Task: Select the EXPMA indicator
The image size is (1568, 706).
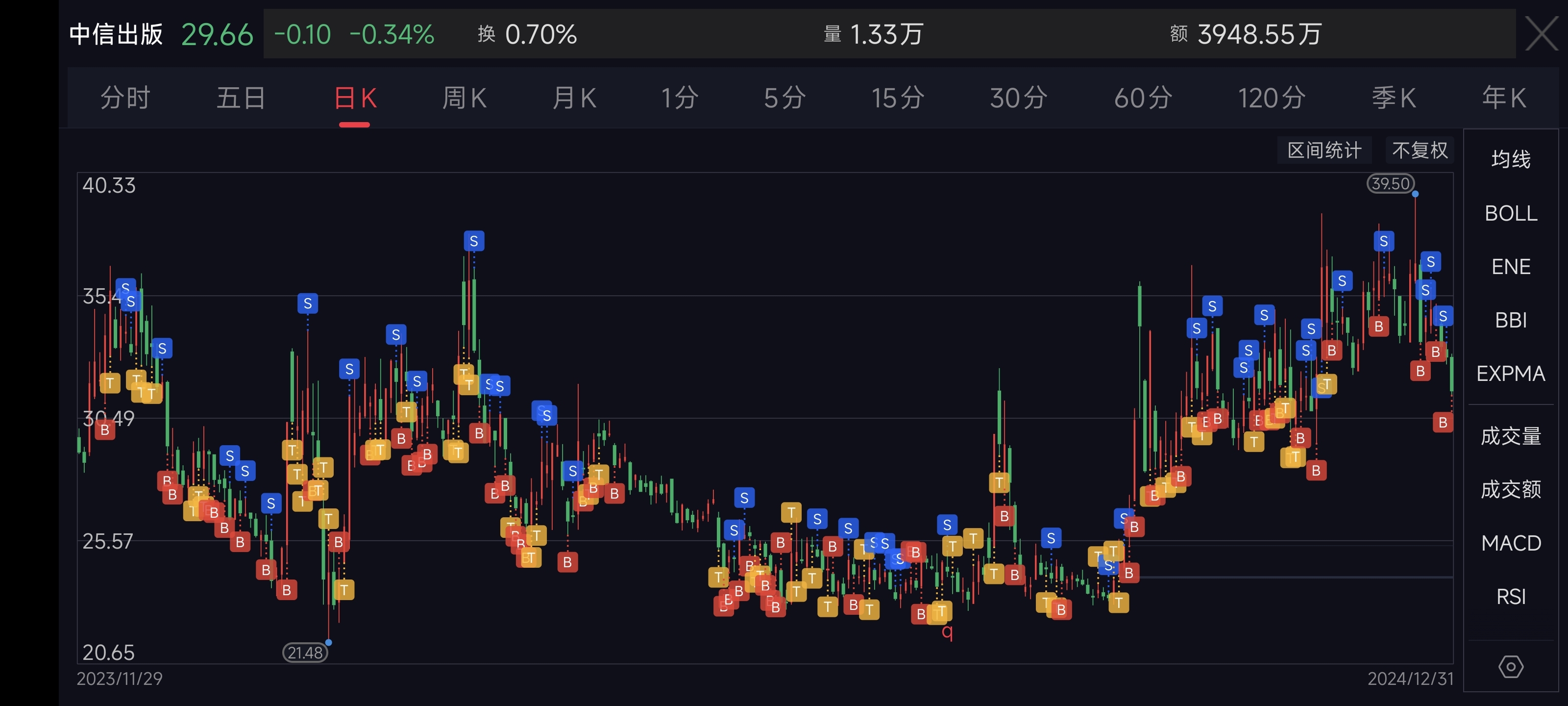Action: point(1510,374)
